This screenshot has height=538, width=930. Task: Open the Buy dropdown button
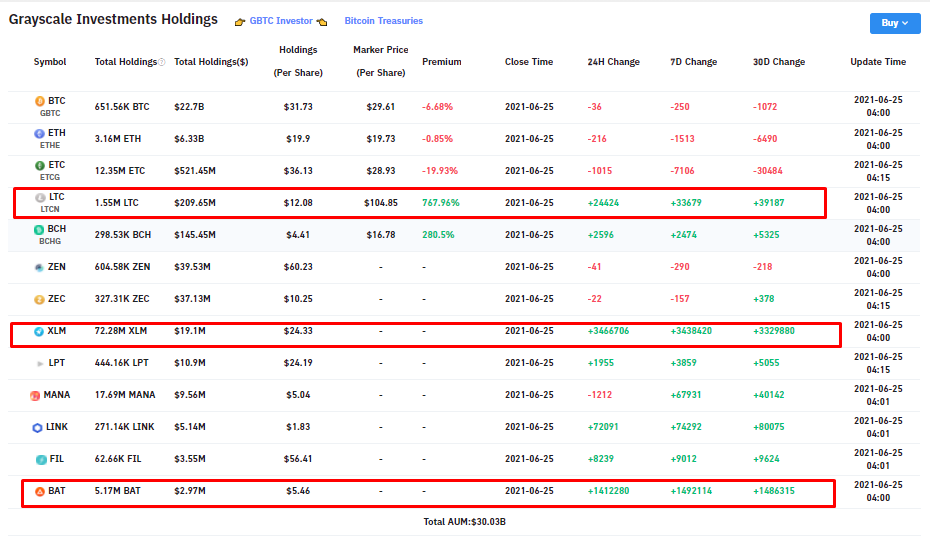pyautogui.click(x=895, y=23)
